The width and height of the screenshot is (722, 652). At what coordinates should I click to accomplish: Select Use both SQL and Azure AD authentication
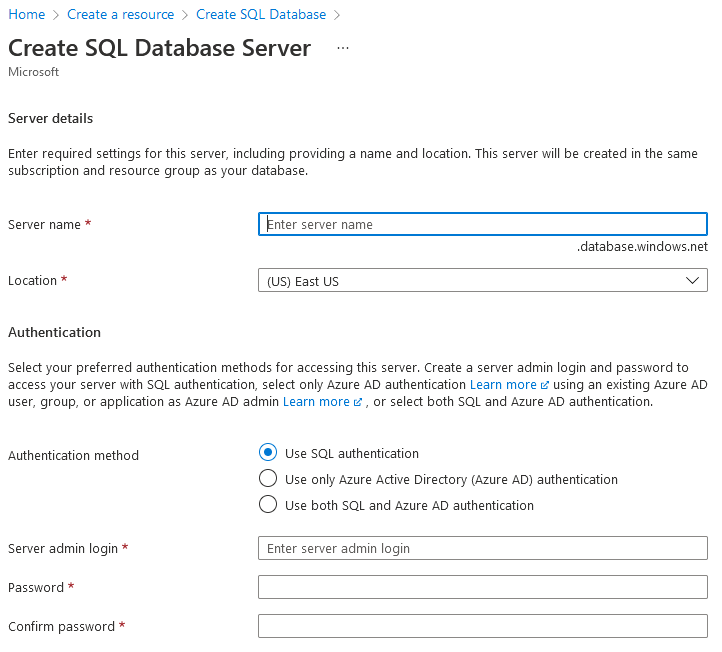point(268,504)
